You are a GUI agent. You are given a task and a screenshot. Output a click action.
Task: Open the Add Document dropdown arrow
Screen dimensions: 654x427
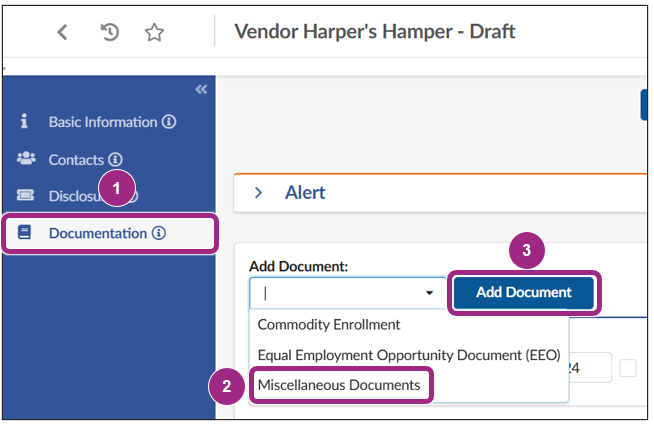pyautogui.click(x=429, y=293)
